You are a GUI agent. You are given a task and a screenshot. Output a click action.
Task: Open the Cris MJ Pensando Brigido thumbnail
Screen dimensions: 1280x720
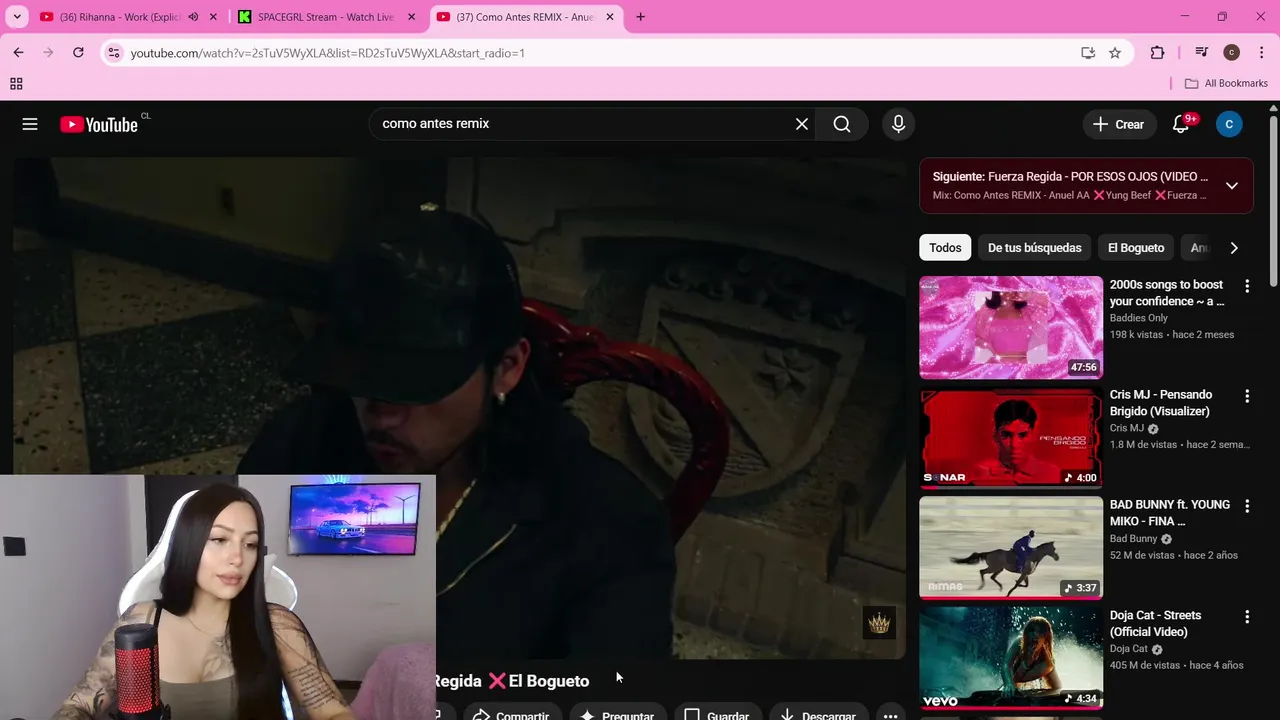pos(1011,438)
